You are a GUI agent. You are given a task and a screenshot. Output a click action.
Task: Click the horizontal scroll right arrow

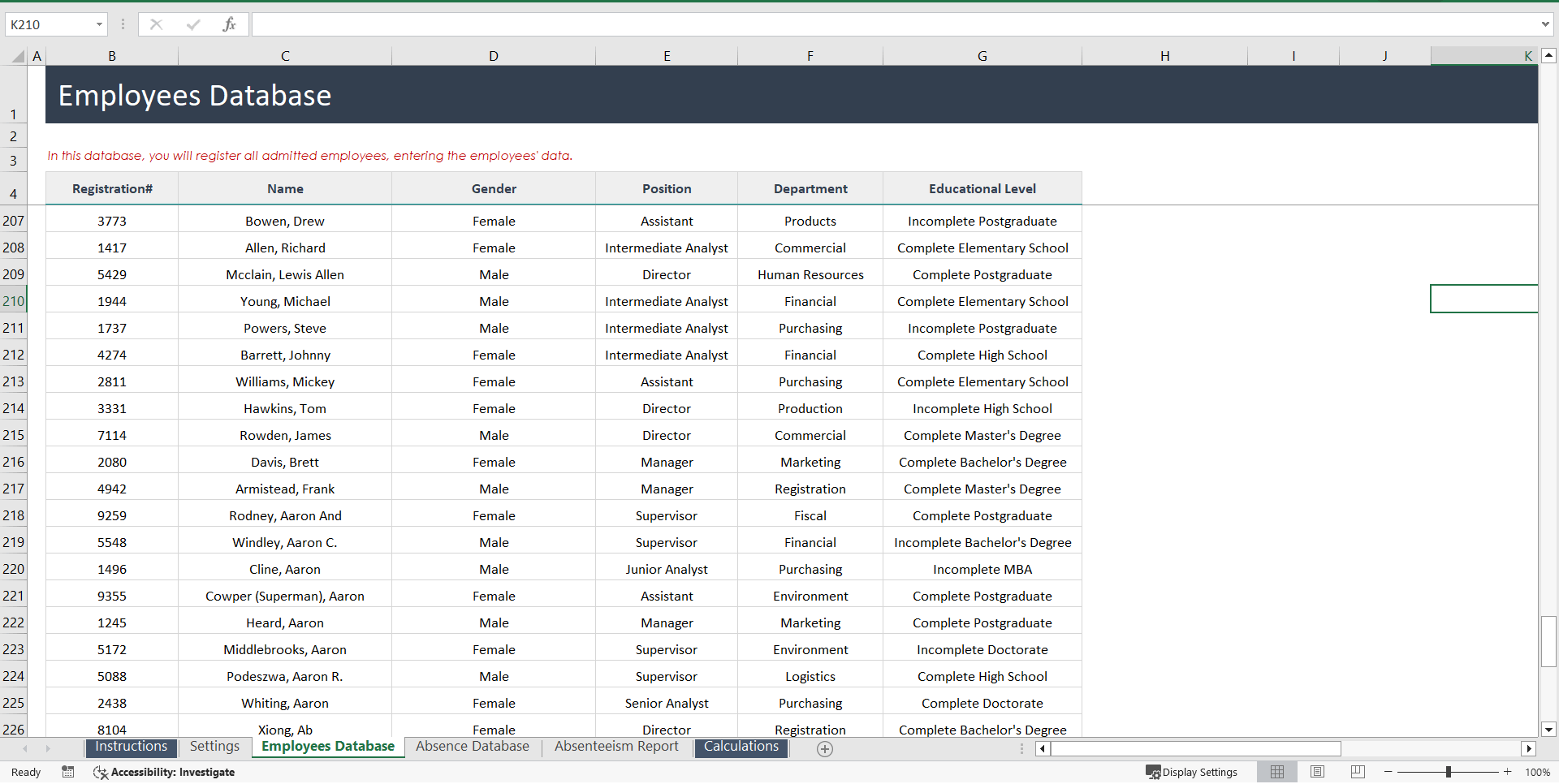pos(1529,749)
